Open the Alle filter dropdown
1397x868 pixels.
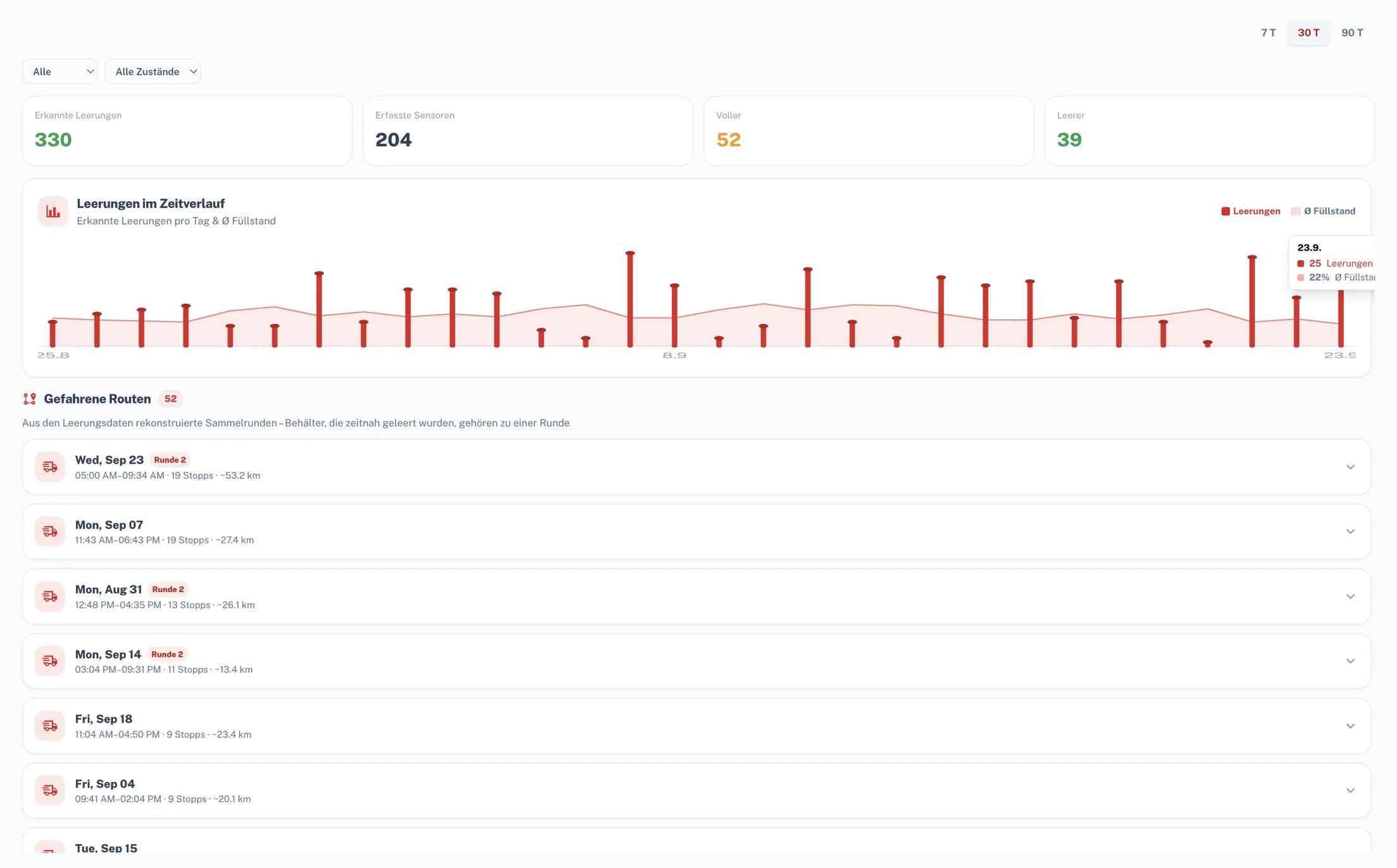(x=60, y=71)
